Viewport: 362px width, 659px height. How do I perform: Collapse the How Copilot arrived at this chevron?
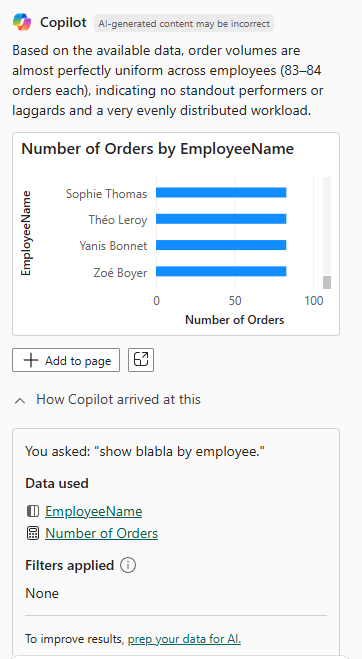20,400
